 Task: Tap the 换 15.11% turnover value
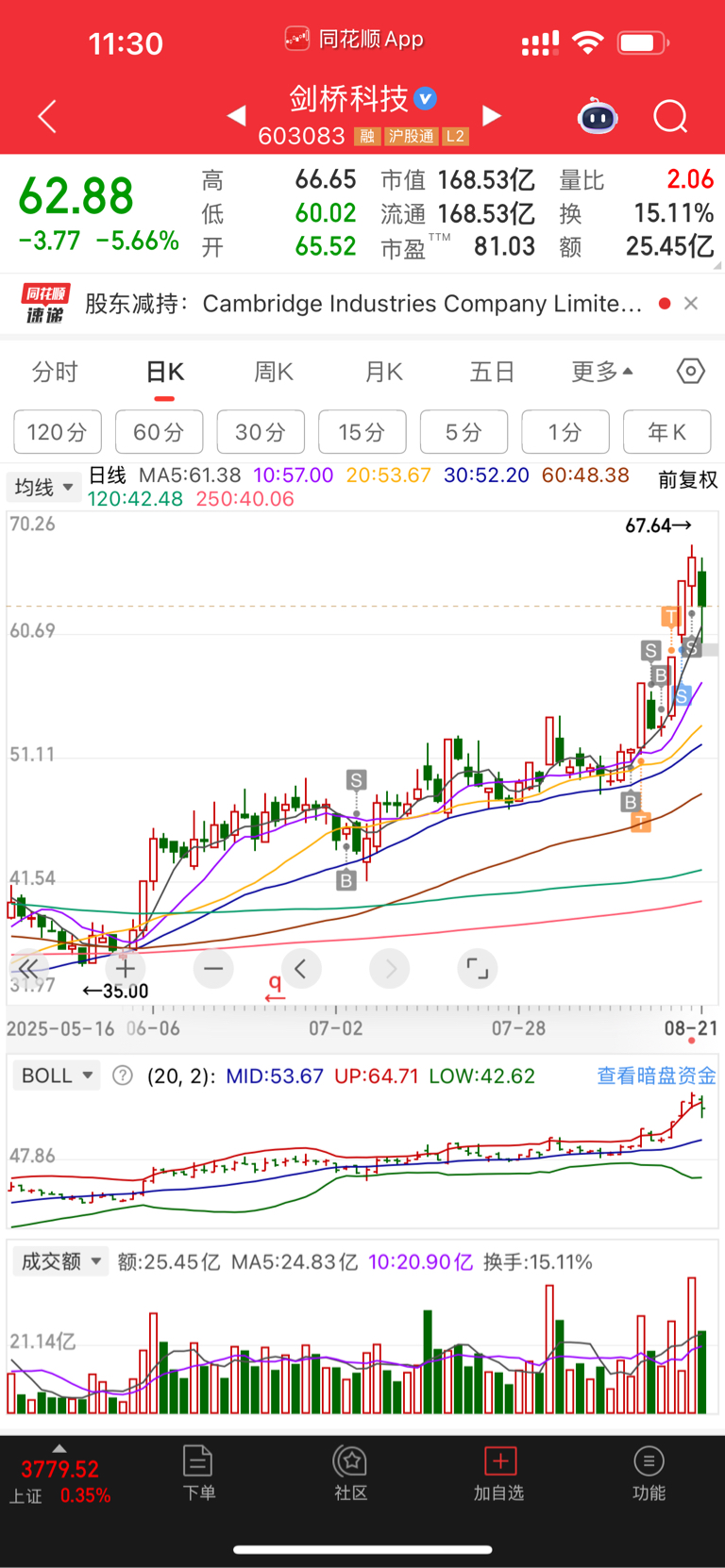(673, 213)
